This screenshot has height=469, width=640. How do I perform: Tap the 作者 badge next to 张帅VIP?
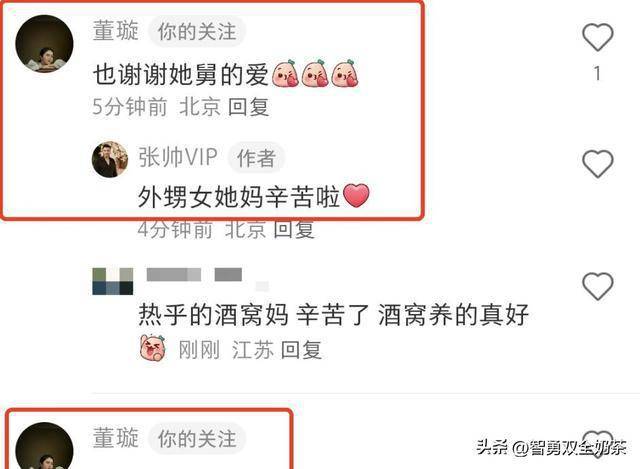(x=256, y=158)
